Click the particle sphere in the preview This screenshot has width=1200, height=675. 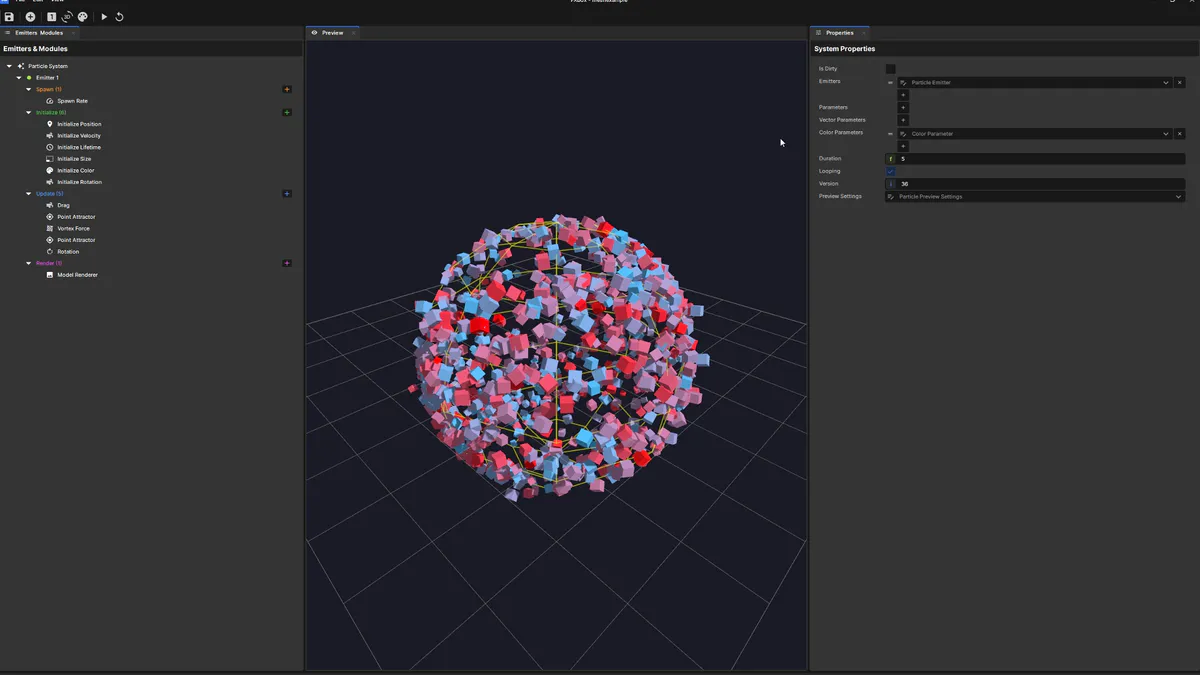coord(558,357)
